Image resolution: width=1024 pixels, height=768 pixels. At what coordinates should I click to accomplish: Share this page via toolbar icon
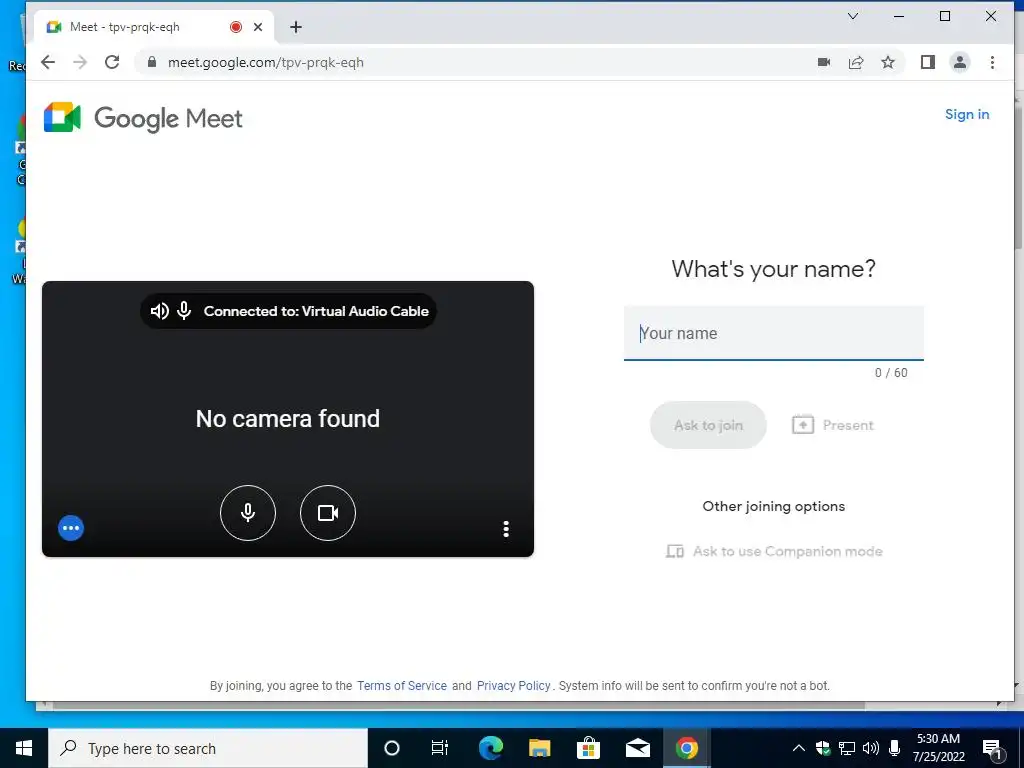tap(856, 62)
